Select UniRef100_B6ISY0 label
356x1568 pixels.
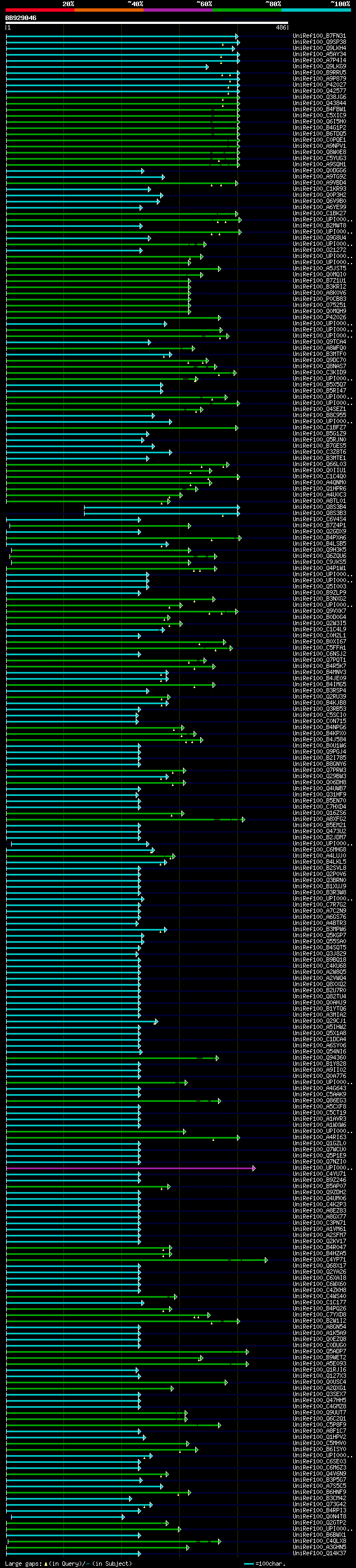tap(319, 1450)
